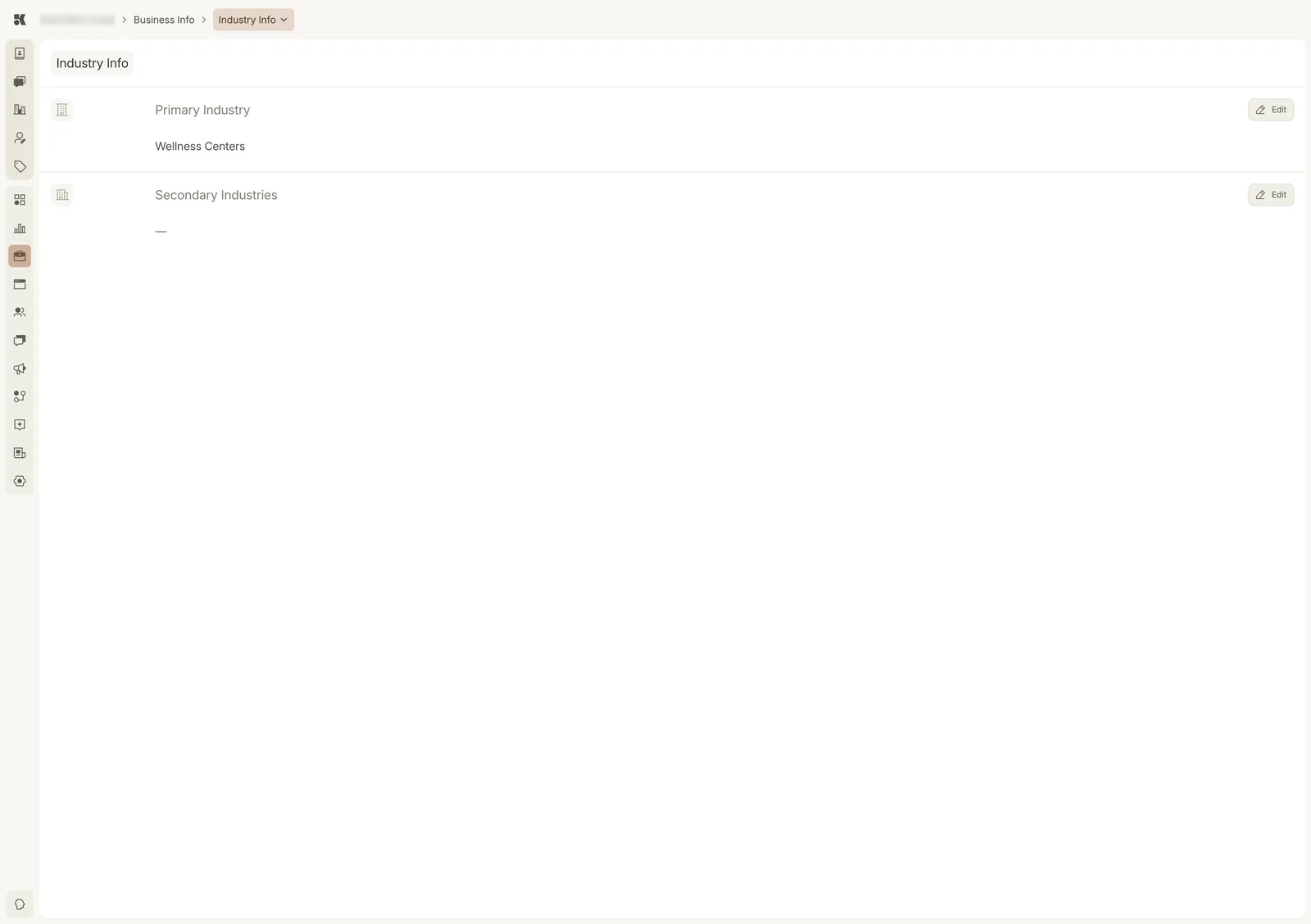Open the person-with-pencil sidebar icon
The height and width of the screenshot is (924, 1311).
(20, 138)
